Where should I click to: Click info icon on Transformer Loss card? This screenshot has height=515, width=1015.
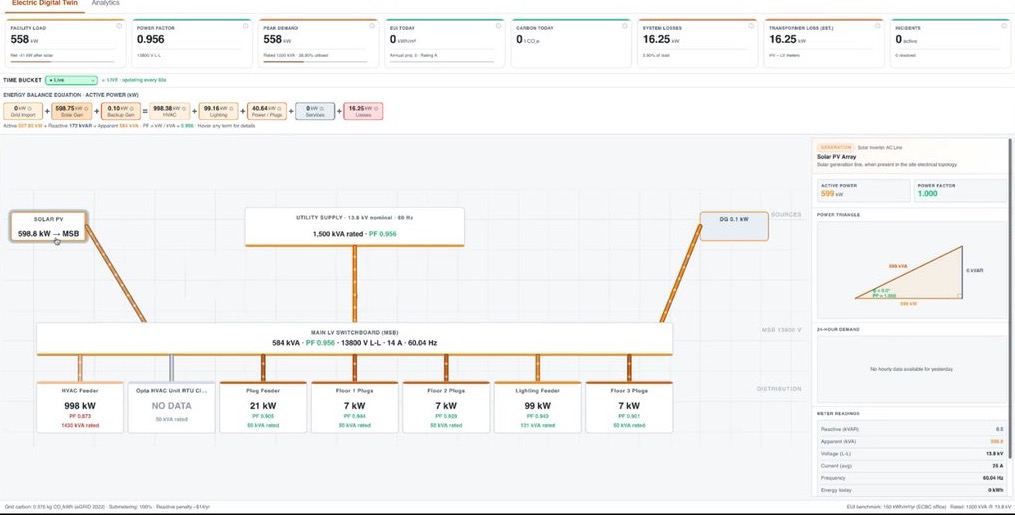878,26
